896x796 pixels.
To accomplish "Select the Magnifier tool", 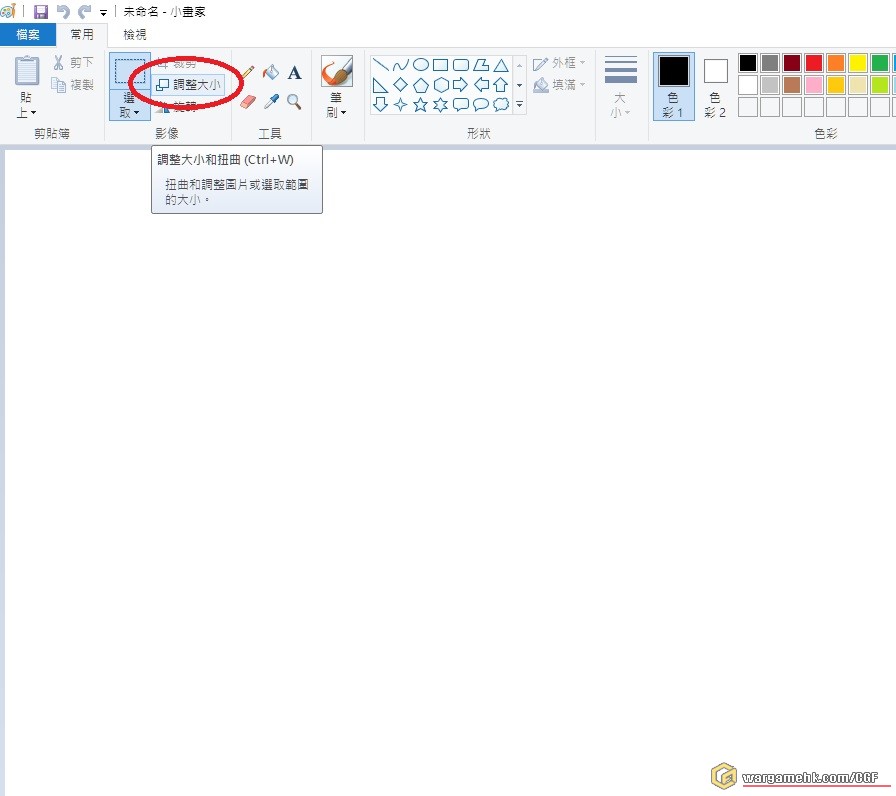I will 294,102.
